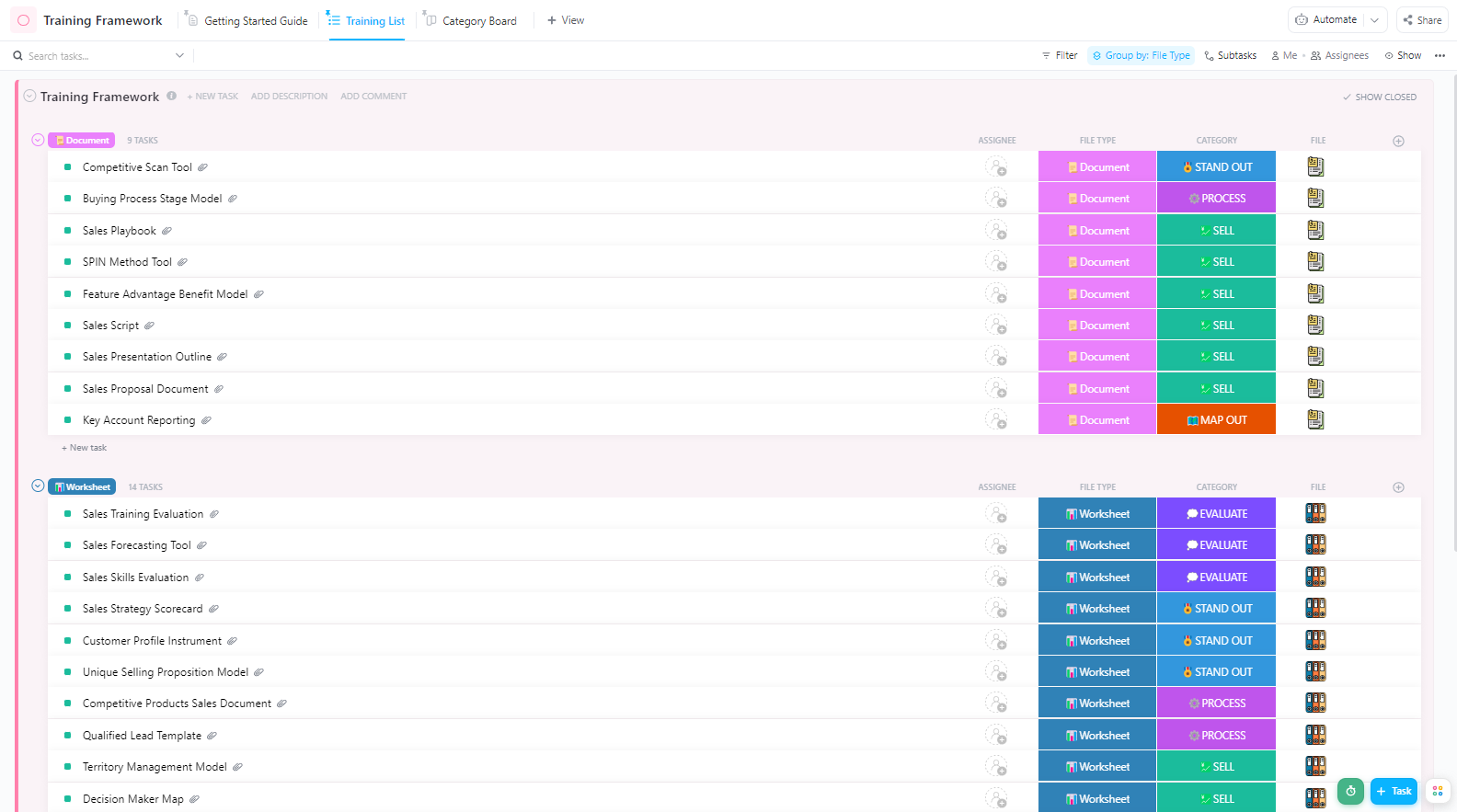The image size is (1457, 812).
Task: Click the Share button
Action: click(x=1422, y=20)
